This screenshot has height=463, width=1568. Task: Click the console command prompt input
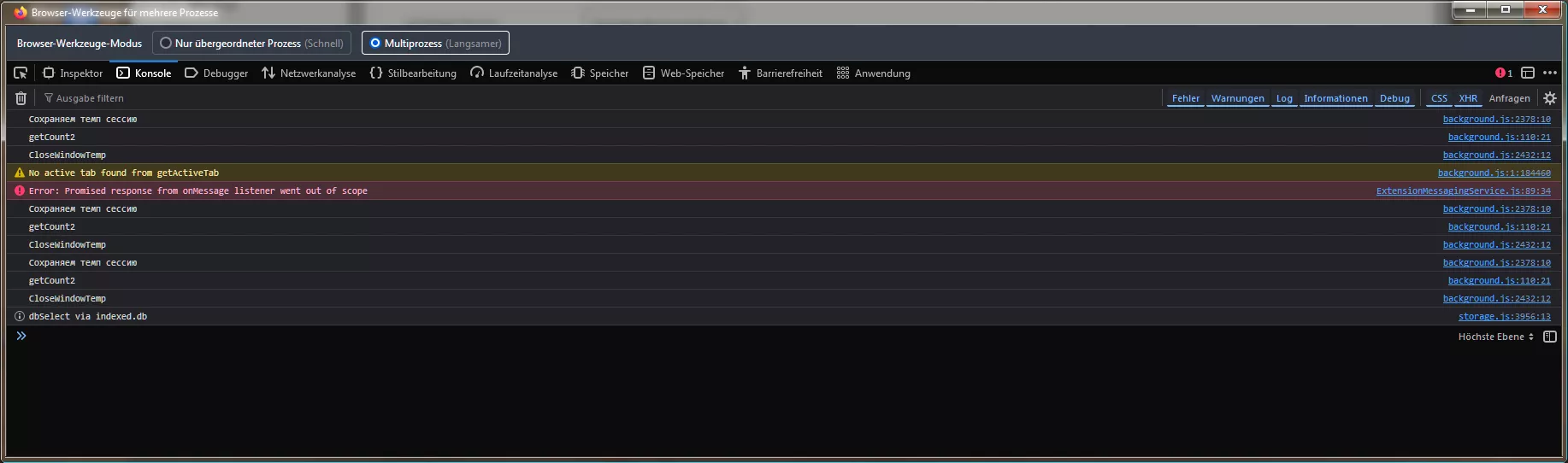735,337
